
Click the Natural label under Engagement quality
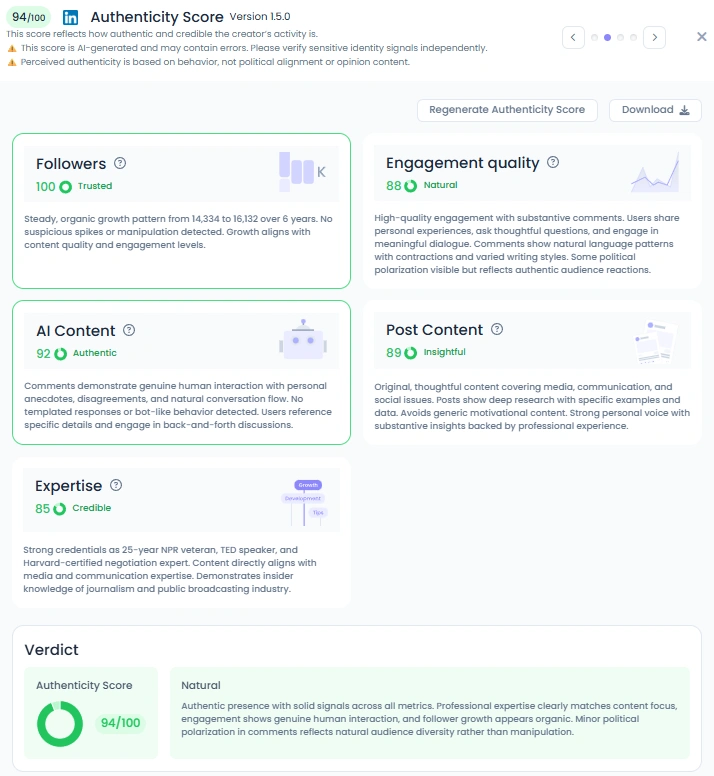(x=440, y=185)
